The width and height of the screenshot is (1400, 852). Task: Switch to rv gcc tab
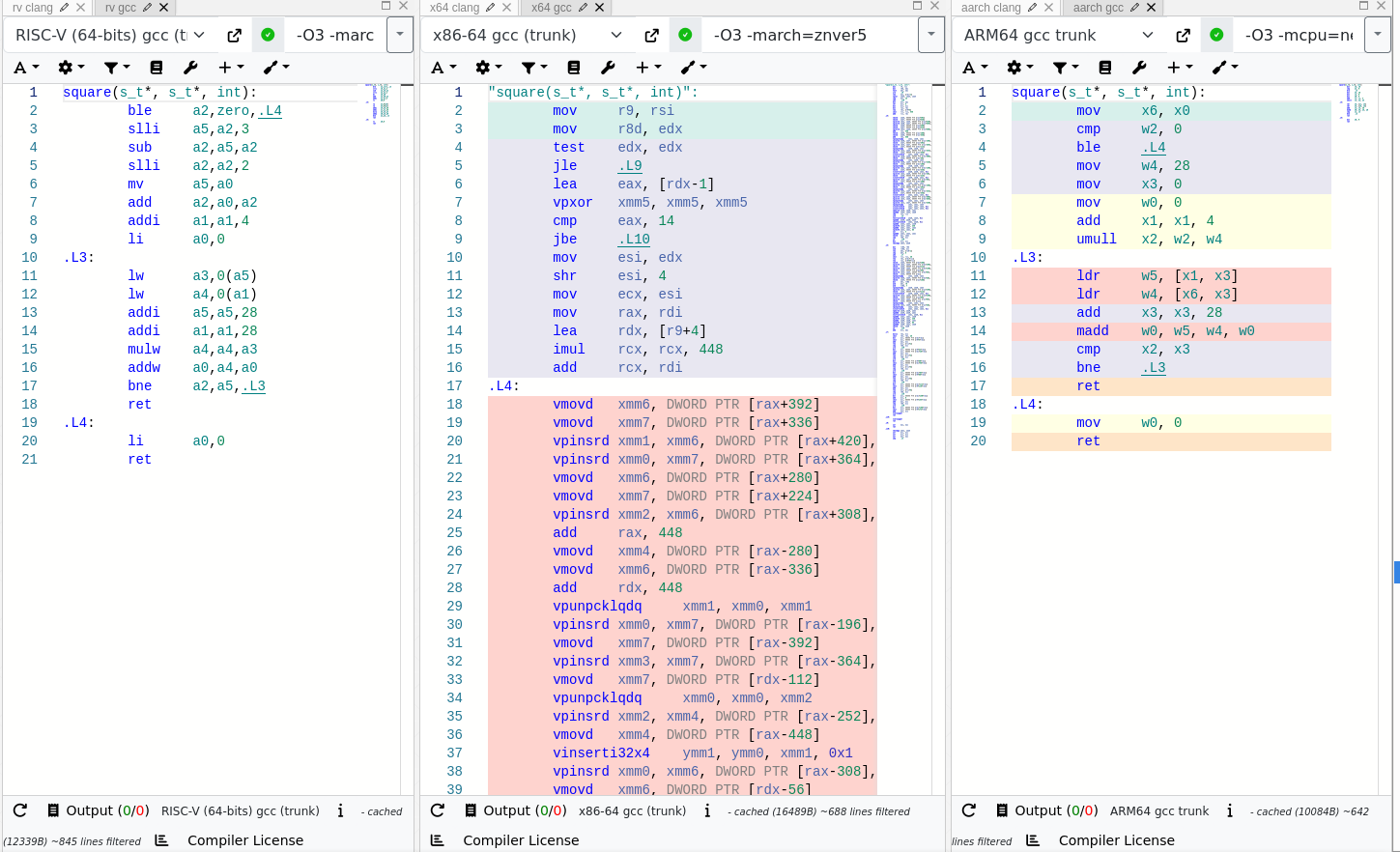121,7
